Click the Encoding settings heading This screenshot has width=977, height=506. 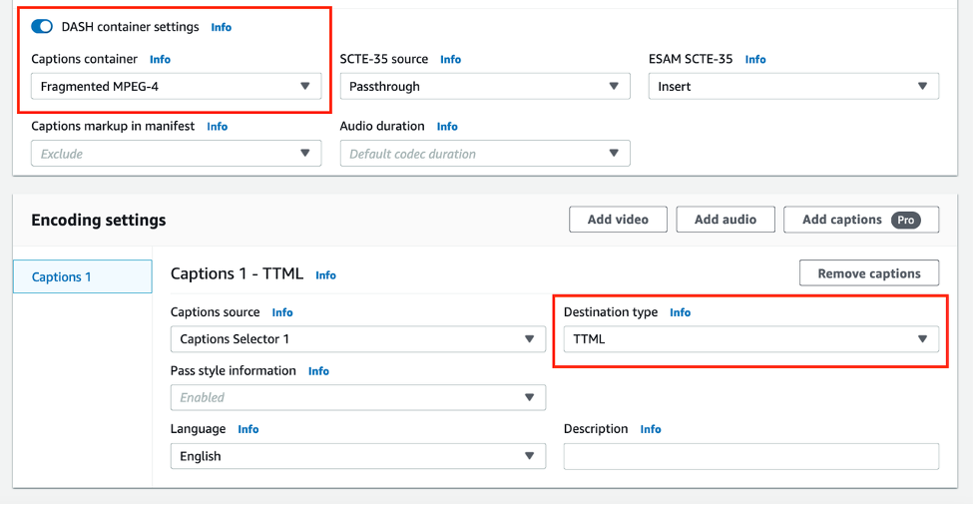(98, 220)
